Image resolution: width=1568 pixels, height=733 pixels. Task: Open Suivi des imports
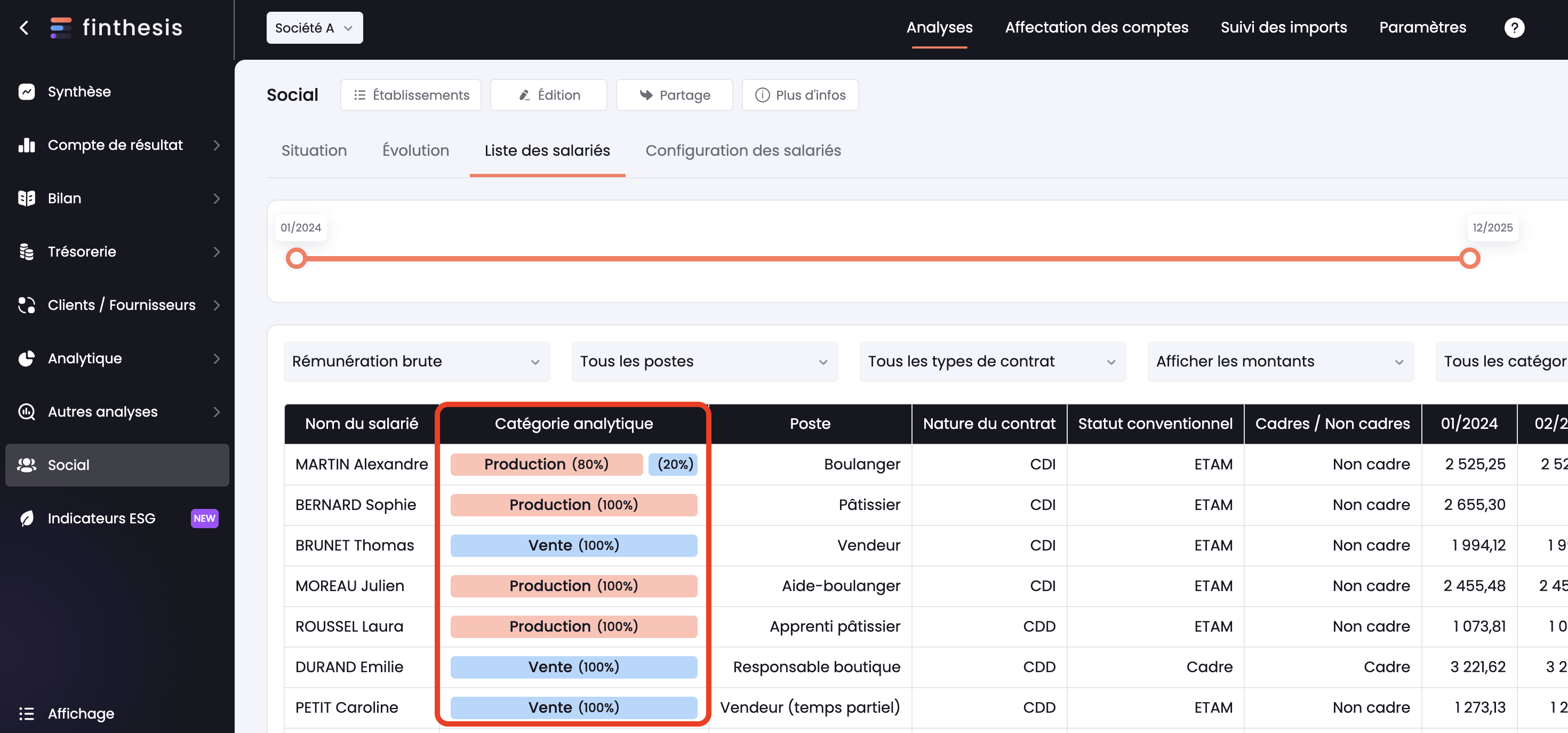(x=1284, y=27)
